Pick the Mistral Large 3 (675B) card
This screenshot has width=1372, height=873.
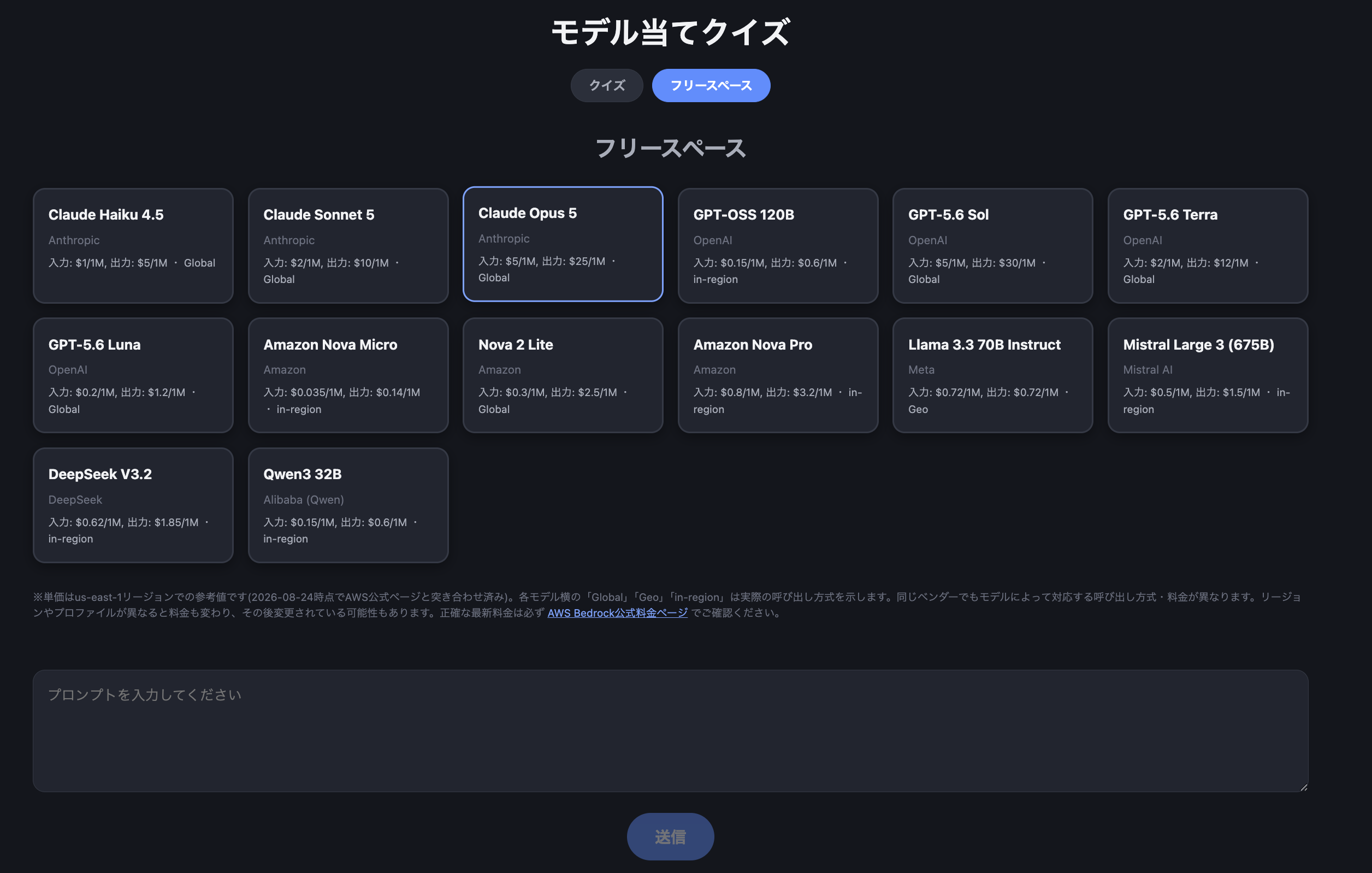(1208, 375)
